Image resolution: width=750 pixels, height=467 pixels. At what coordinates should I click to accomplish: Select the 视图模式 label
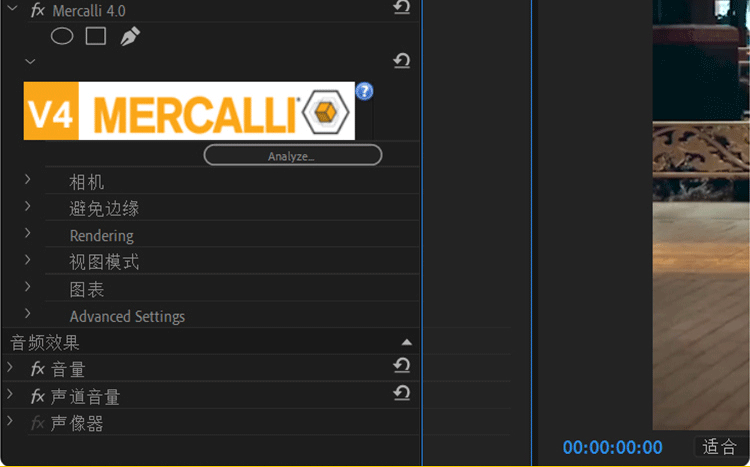pos(104,262)
